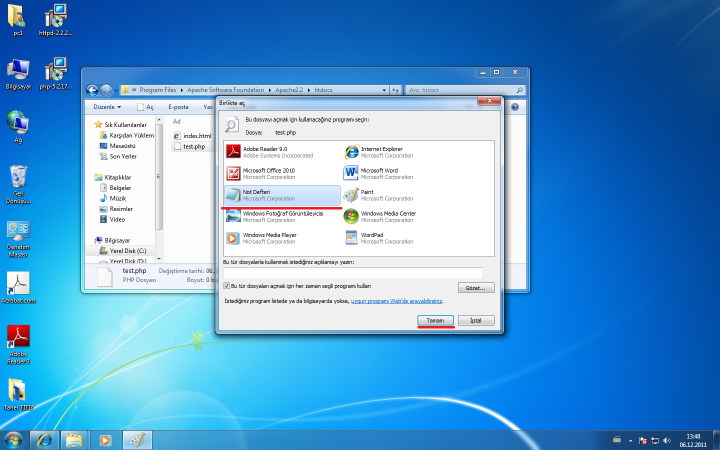Choose Paint from the program list
Image resolution: width=720 pixels, height=450 pixels.
click(x=368, y=194)
